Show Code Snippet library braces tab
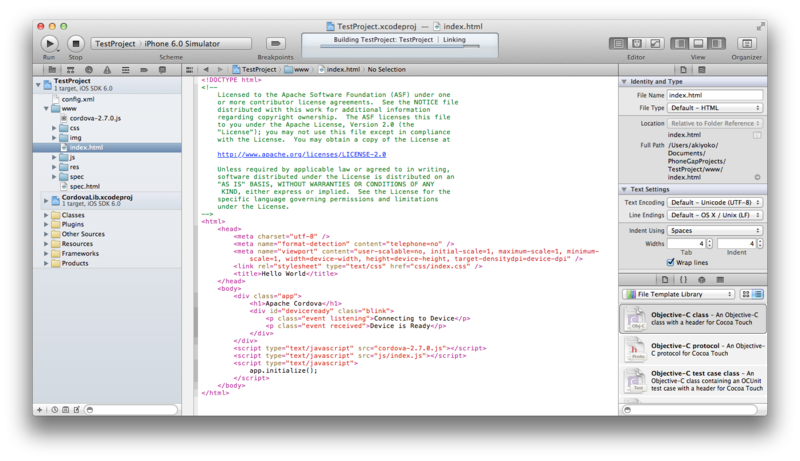 [x=683, y=280]
